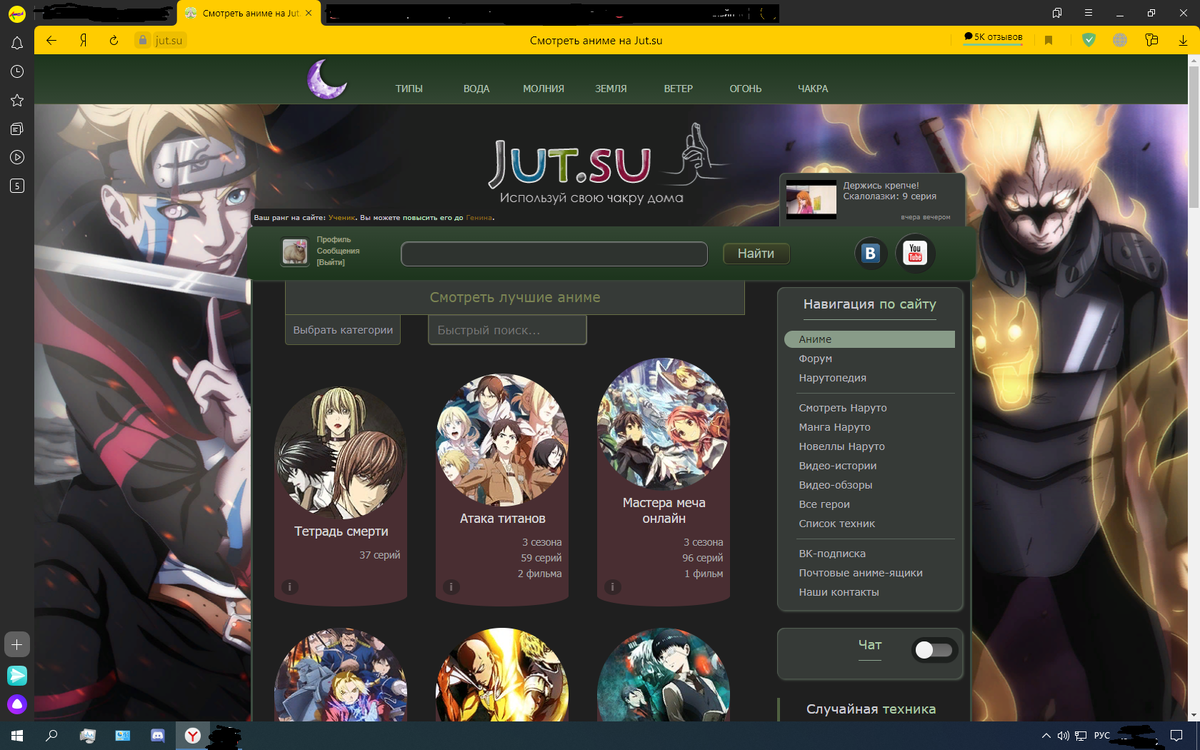The image size is (1200, 750).
Task: Open Все герои link
Action: (x=824, y=505)
